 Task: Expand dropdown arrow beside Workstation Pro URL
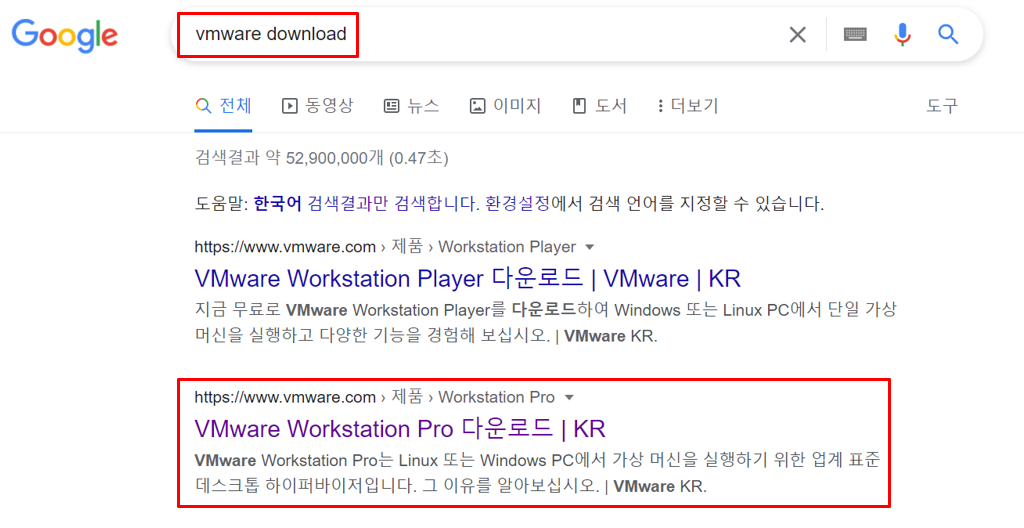coord(568,397)
